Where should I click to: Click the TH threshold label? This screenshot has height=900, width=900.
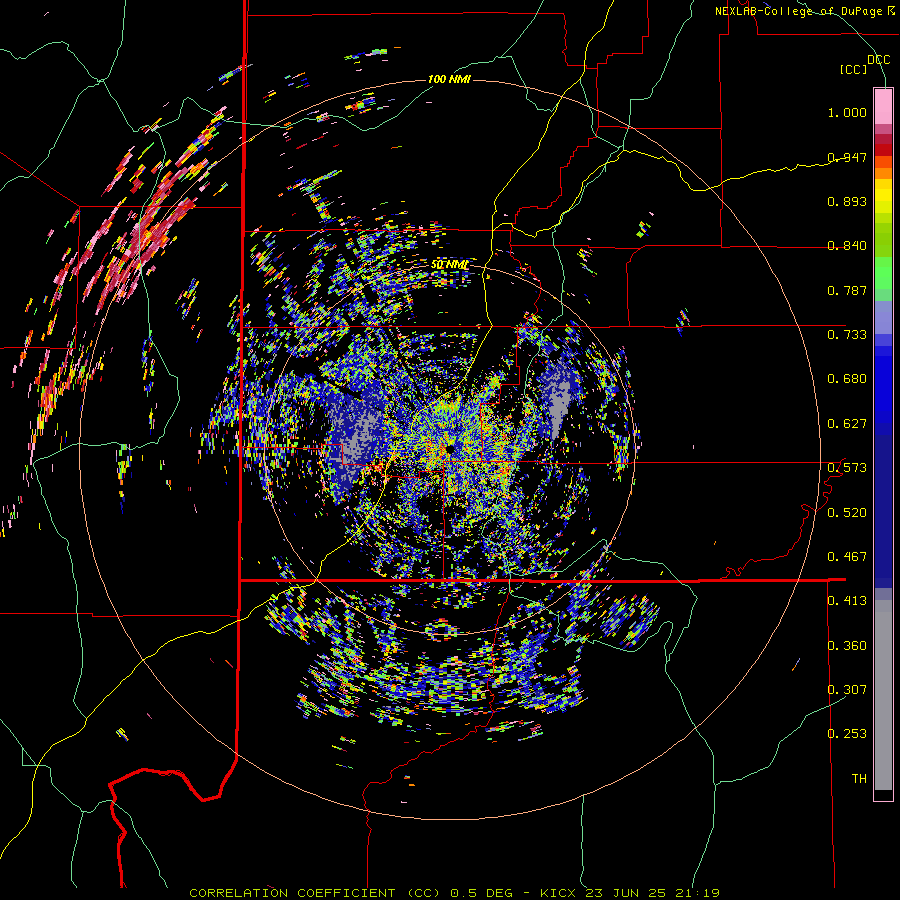(859, 779)
